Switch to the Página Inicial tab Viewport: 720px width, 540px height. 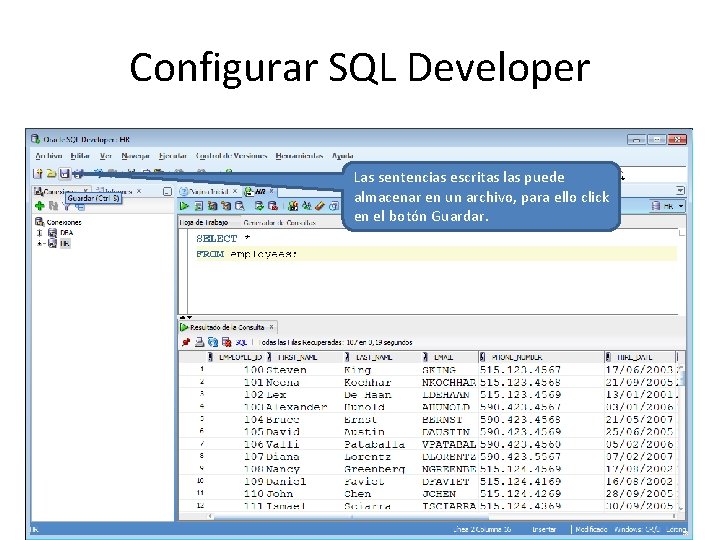pos(206,191)
